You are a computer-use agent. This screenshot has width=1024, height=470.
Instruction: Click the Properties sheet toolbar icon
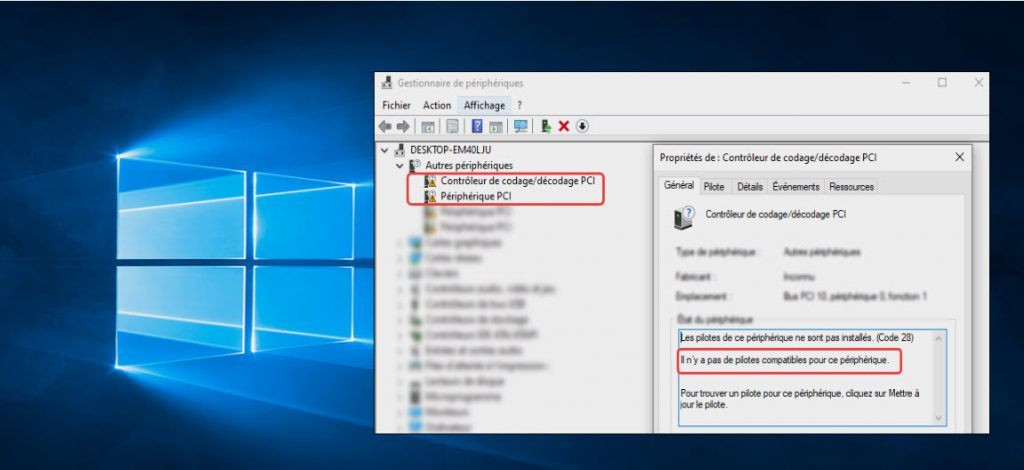coord(452,126)
